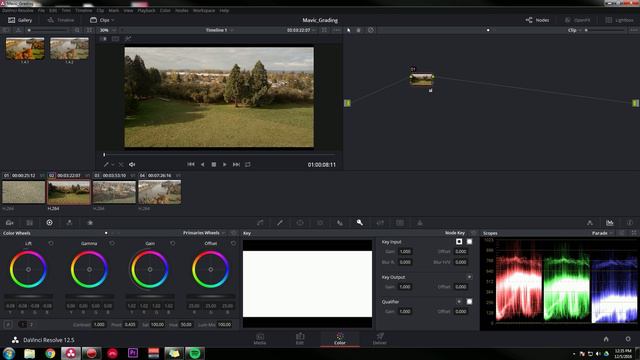640x360 pixels.
Task: Toggle loop playback
Action: click(248, 164)
